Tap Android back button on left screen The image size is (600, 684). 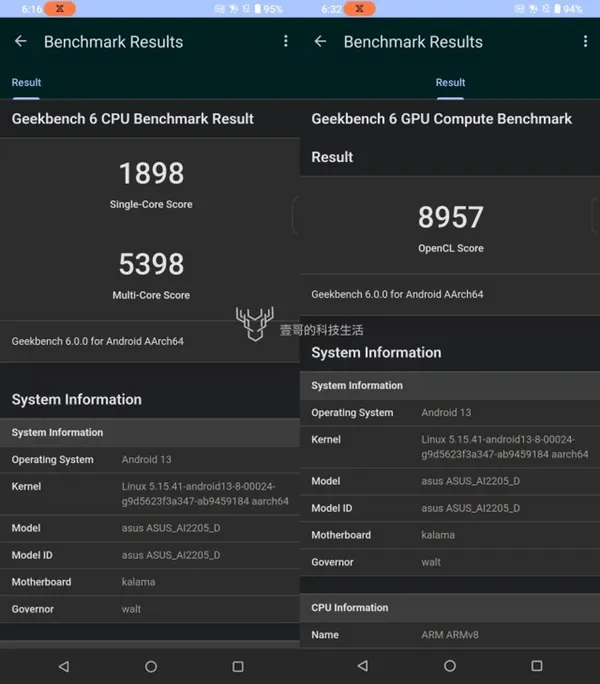pyautogui.click(x=64, y=666)
